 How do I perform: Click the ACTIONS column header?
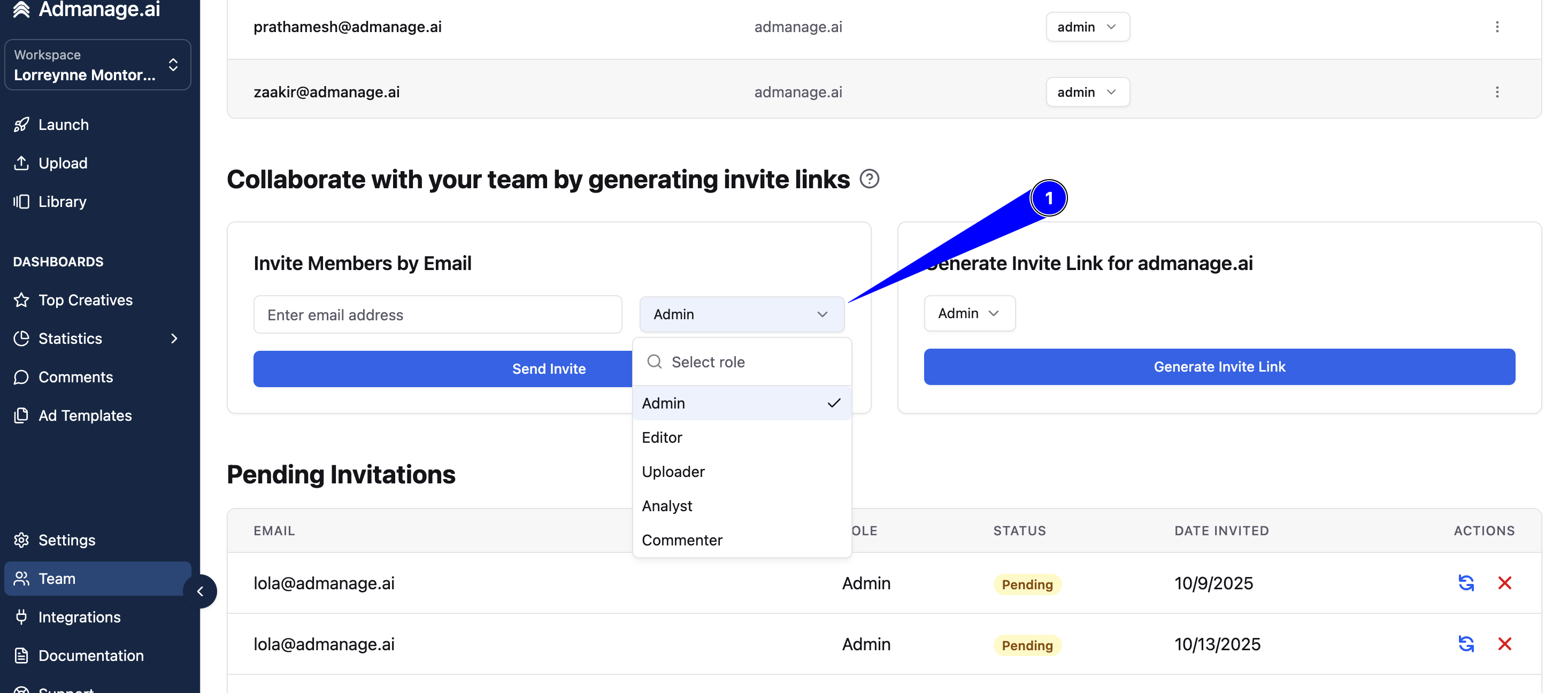pyautogui.click(x=1484, y=530)
